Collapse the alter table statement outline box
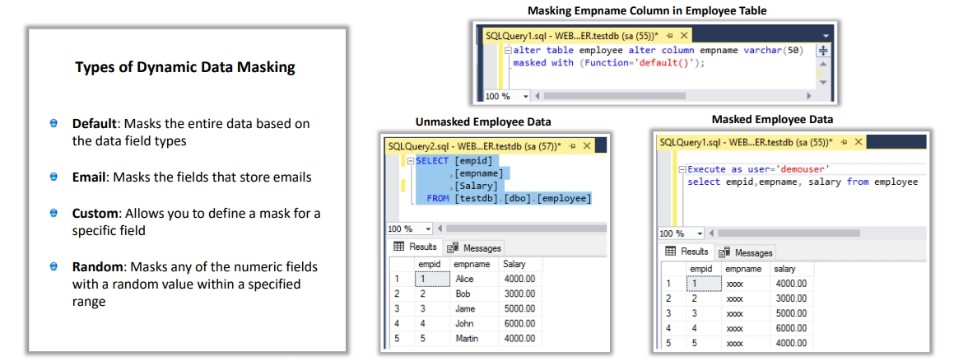 pos(508,51)
